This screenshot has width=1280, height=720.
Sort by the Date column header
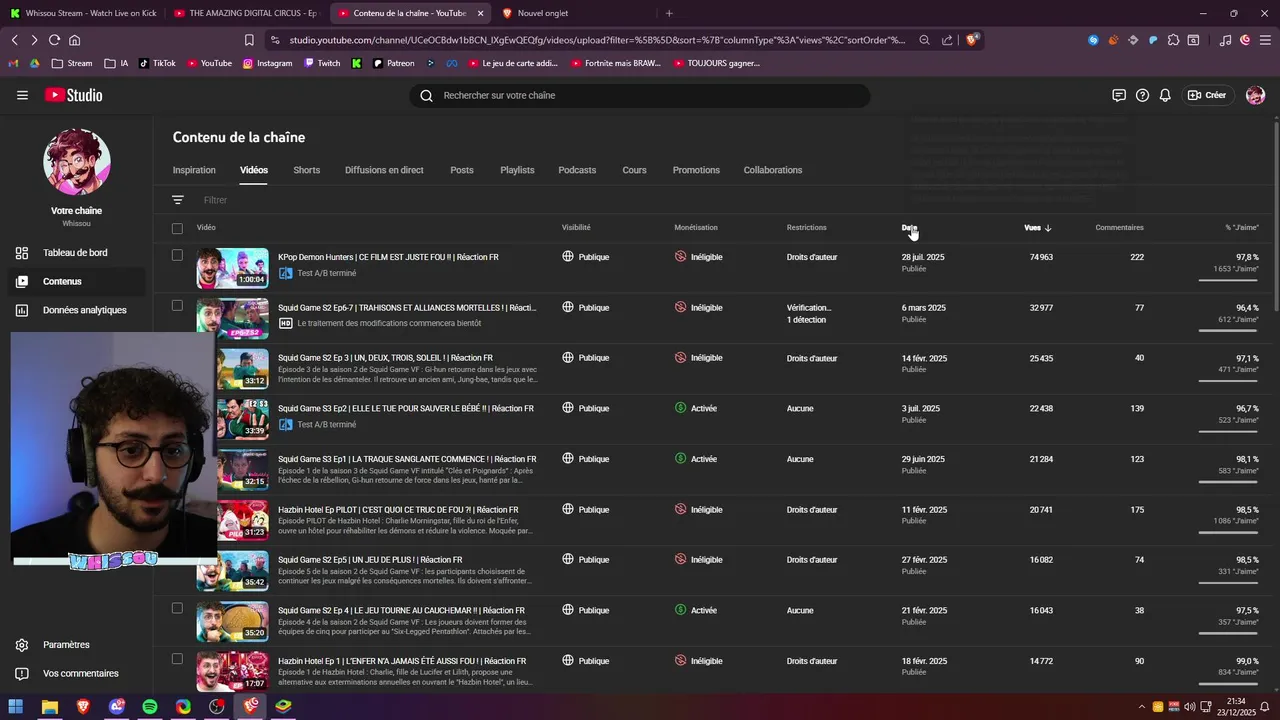tap(909, 228)
